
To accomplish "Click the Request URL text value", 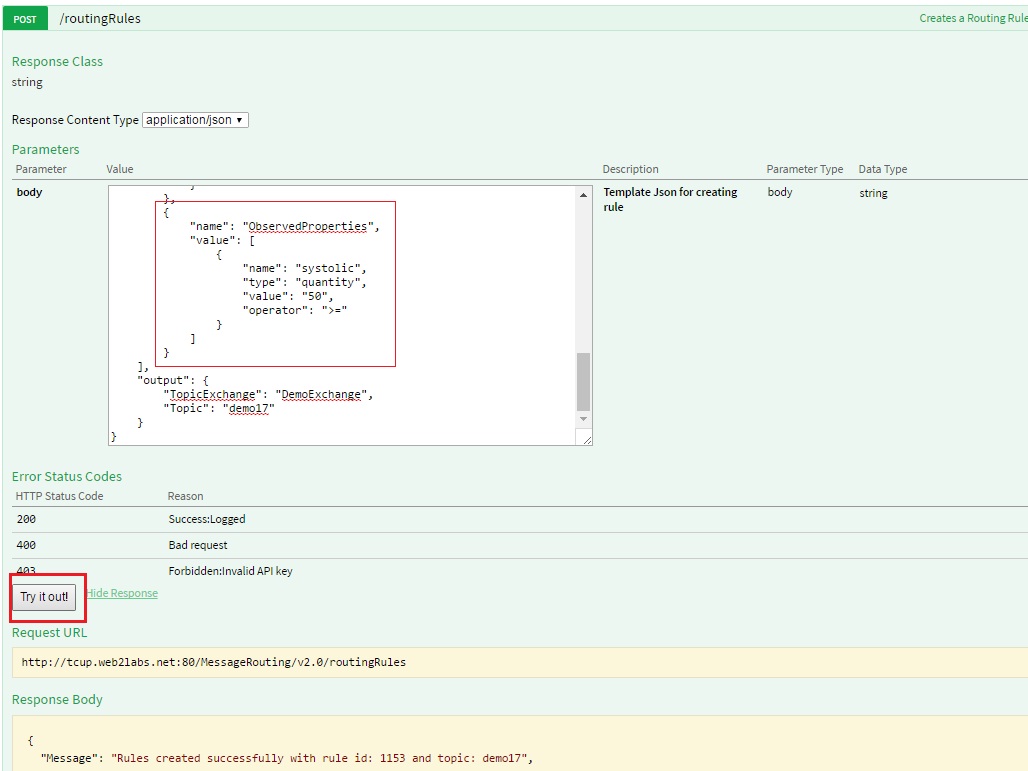I will click(x=214, y=662).
